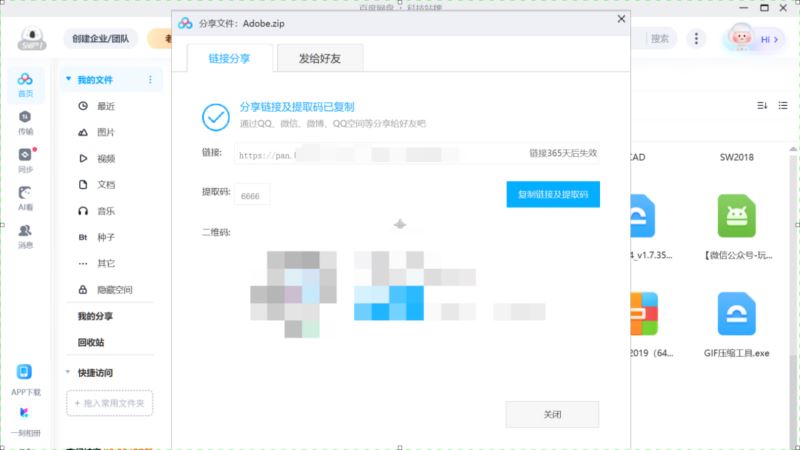The height and width of the screenshot is (450, 800).
Task: Click the blurred QR code image
Action: [294, 294]
